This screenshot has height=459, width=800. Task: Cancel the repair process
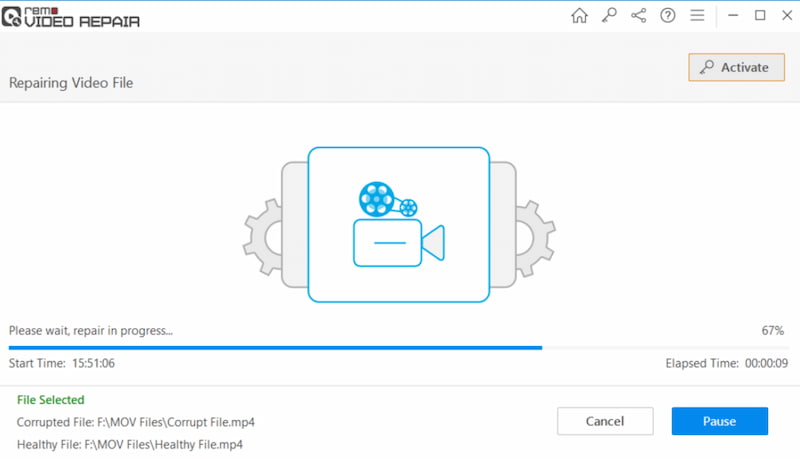pos(605,421)
